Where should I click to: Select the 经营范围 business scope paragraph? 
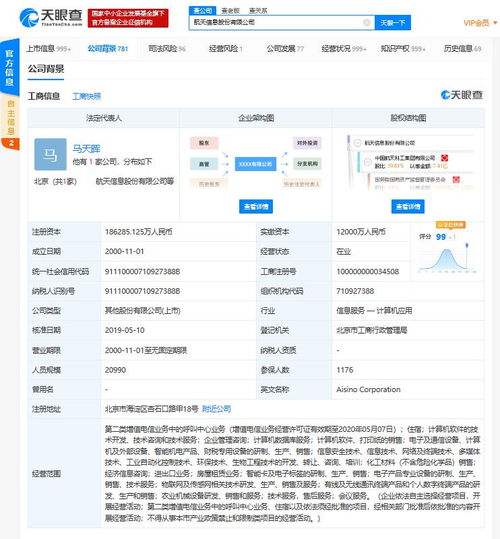[x=292, y=473]
